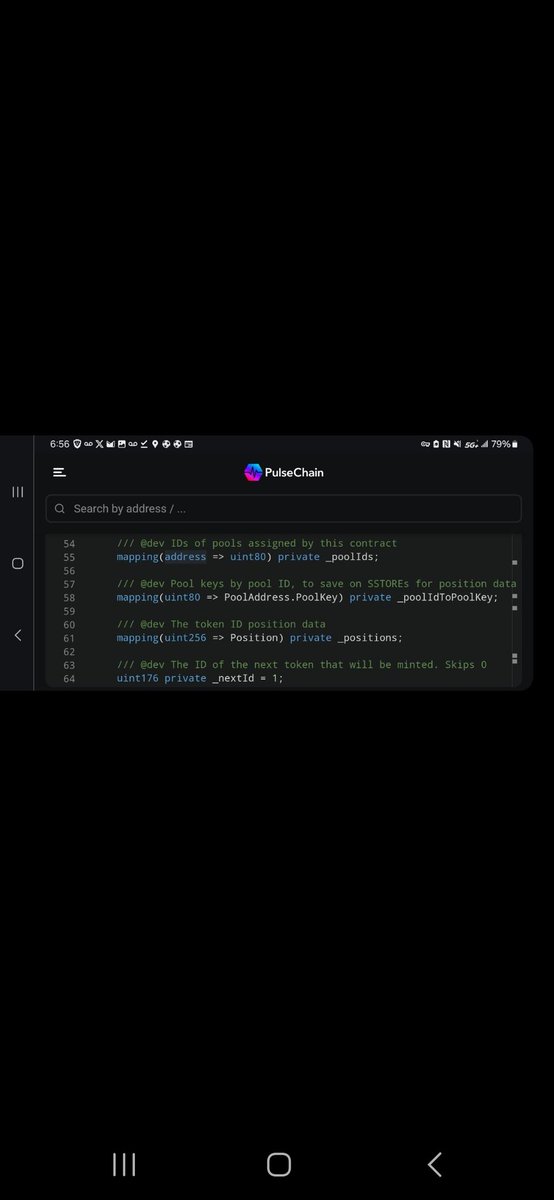Click 'uint256' in the _positions mapping
The width and height of the screenshot is (554, 1200).
coord(185,638)
